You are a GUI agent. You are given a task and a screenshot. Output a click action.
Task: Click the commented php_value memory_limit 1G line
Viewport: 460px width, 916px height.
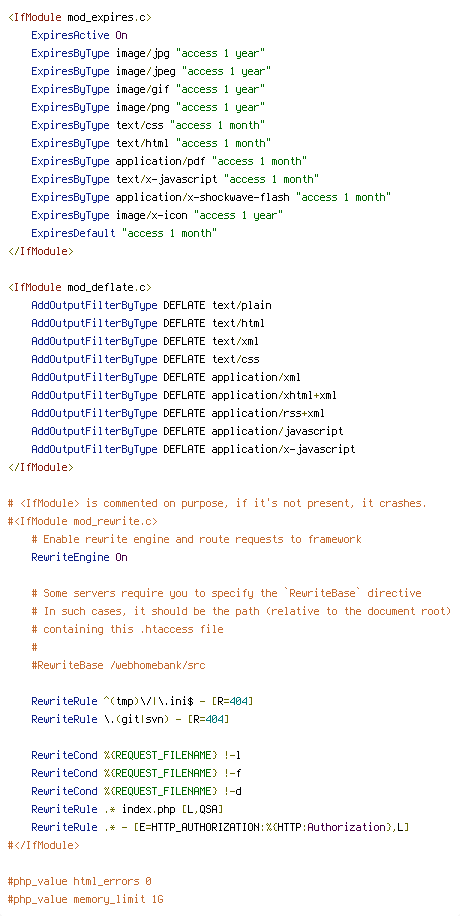point(86,900)
